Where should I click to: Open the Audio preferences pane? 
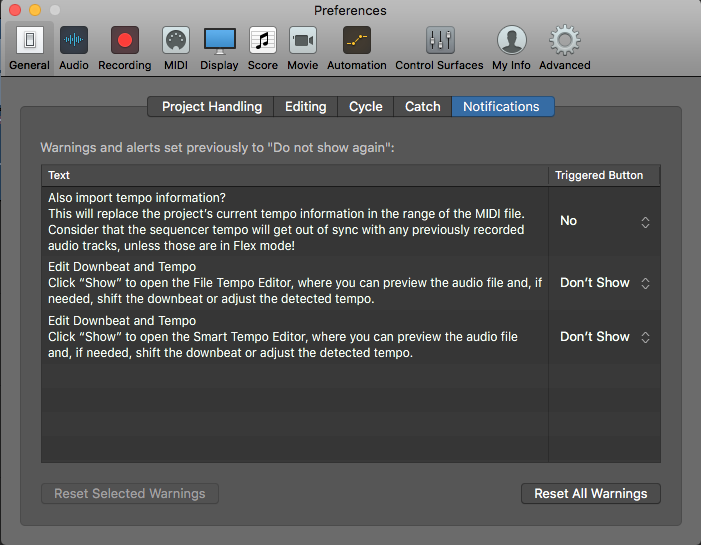click(x=74, y=48)
